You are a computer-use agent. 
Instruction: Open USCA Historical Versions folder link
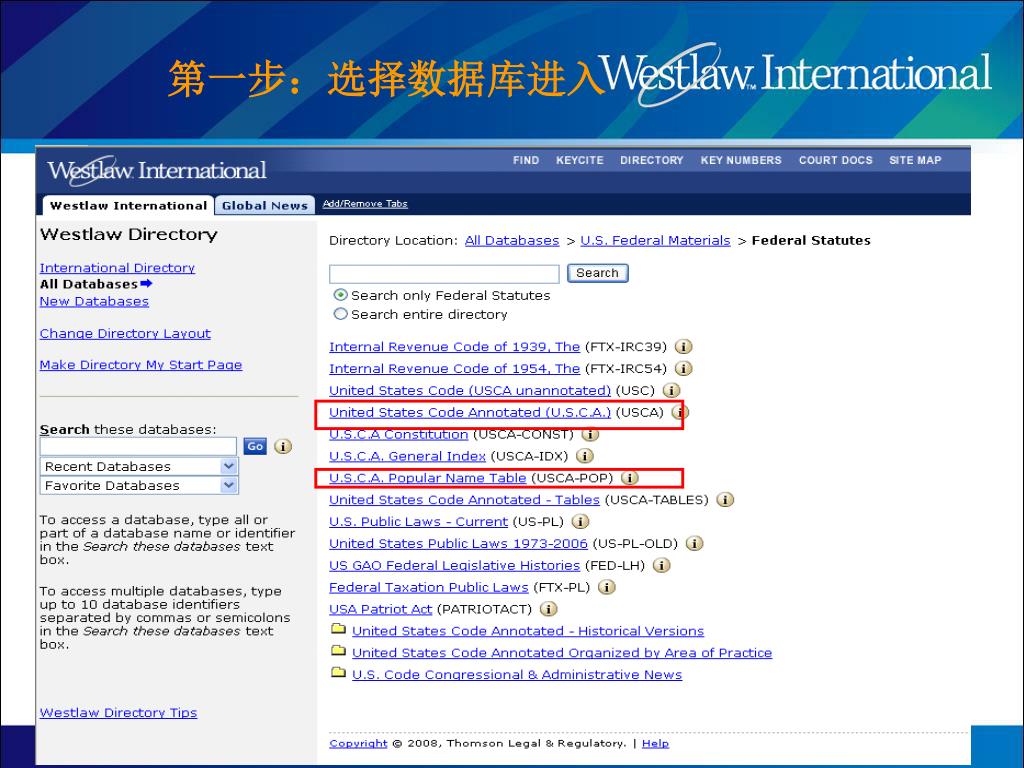click(528, 632)
